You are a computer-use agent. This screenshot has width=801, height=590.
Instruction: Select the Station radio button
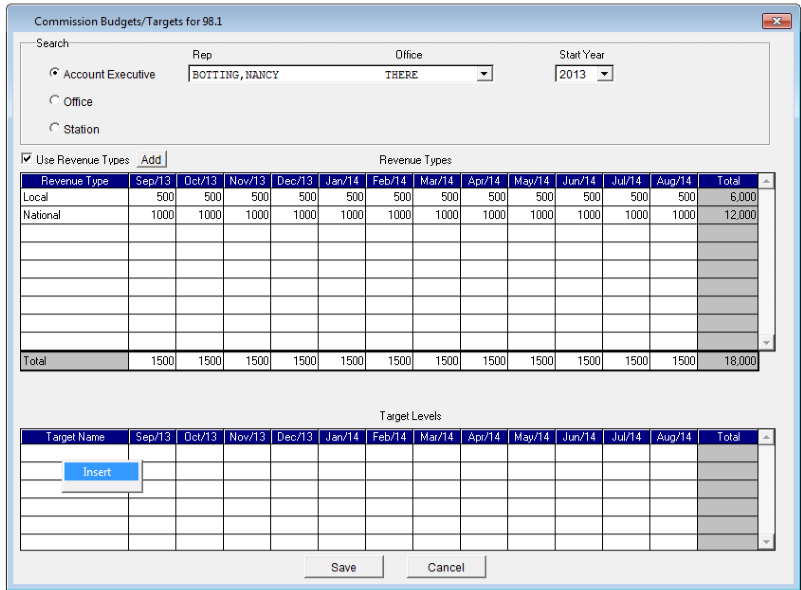[55, 128]
